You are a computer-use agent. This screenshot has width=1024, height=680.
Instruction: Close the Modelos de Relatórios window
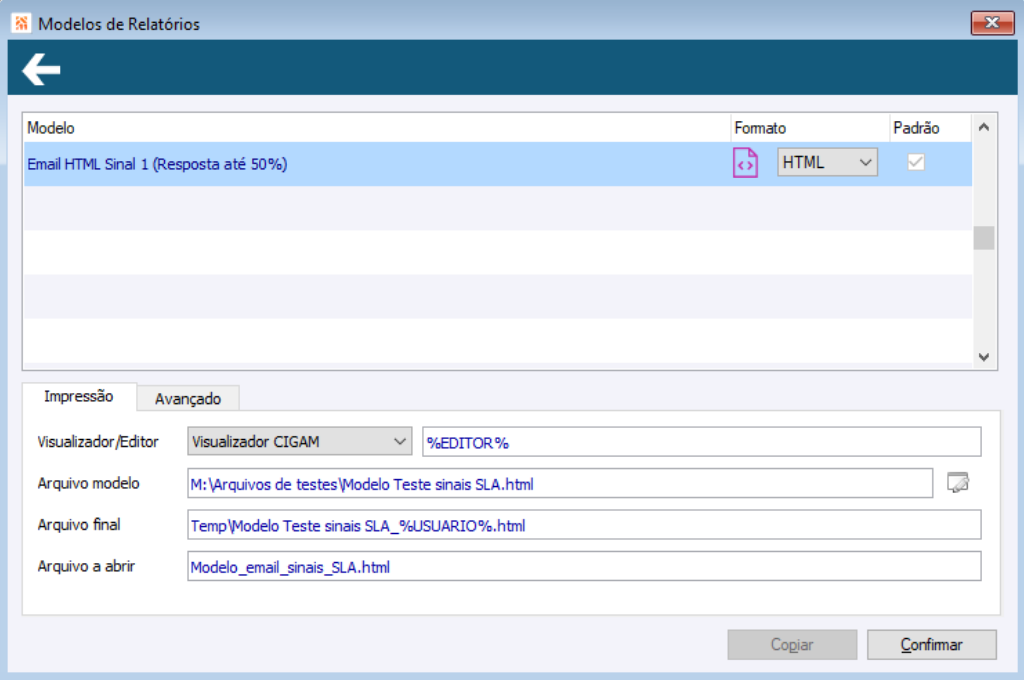(992, 23)
